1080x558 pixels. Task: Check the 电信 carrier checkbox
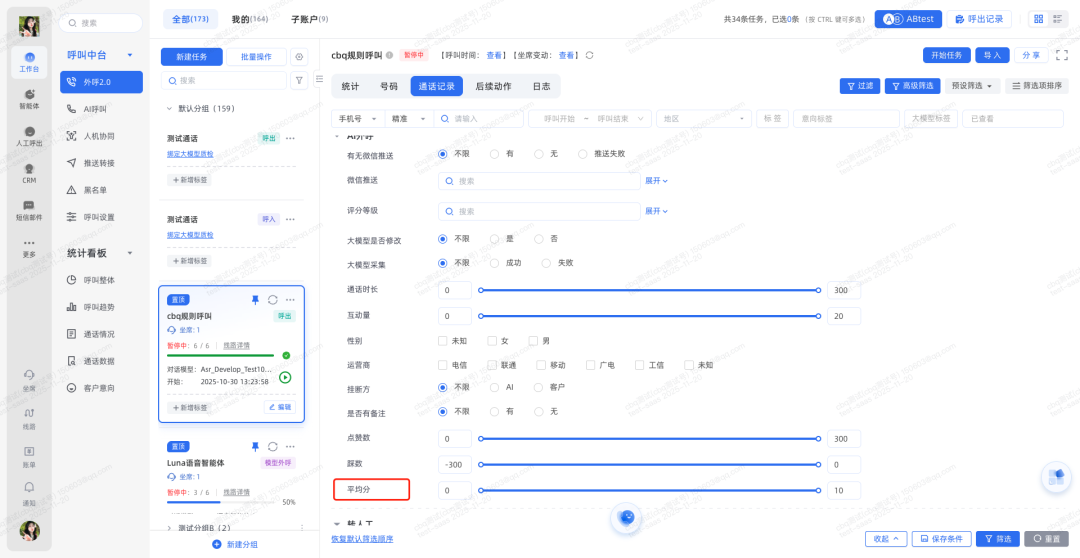point(443,365)
